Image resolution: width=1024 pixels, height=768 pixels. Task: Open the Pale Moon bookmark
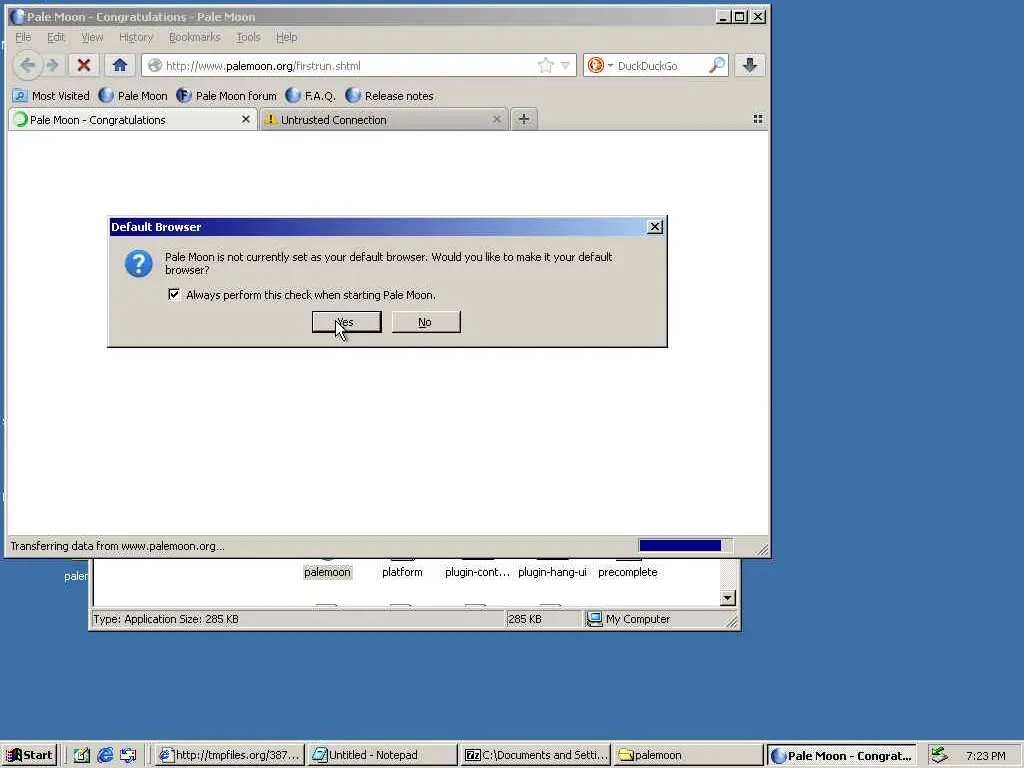133,96
